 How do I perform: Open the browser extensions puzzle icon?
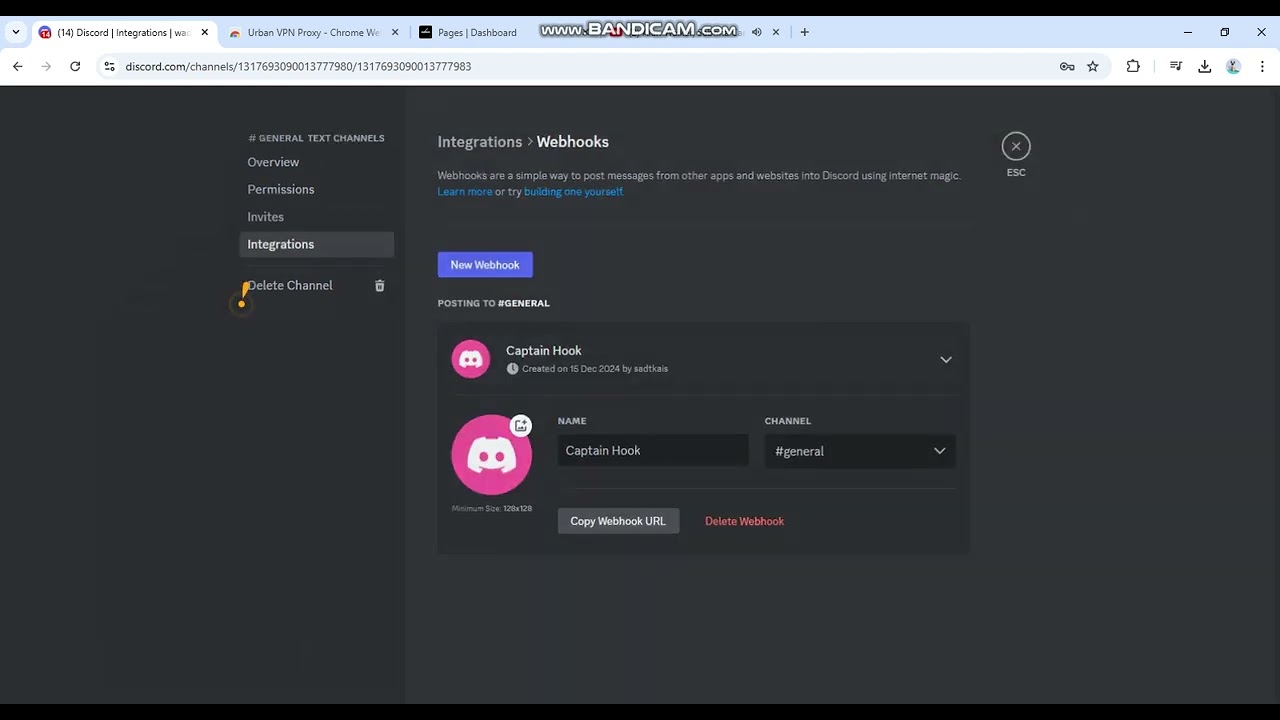pyautogui.click(x=1133, y=66)
